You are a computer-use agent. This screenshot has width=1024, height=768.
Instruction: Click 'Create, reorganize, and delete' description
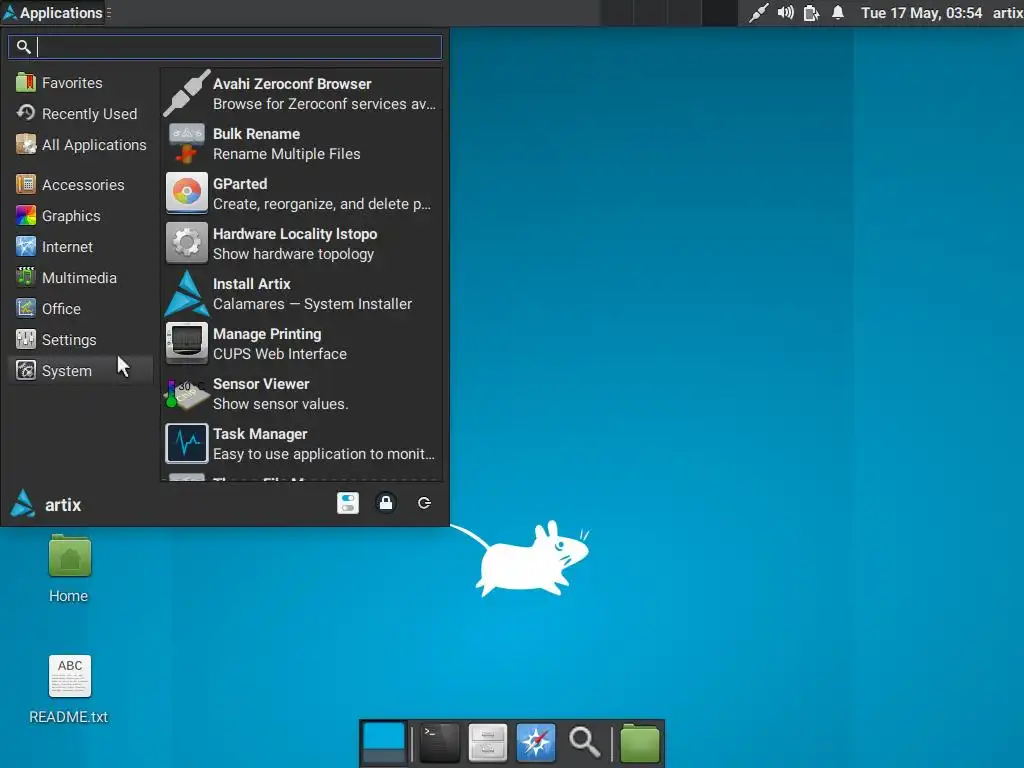pos(322,204)
